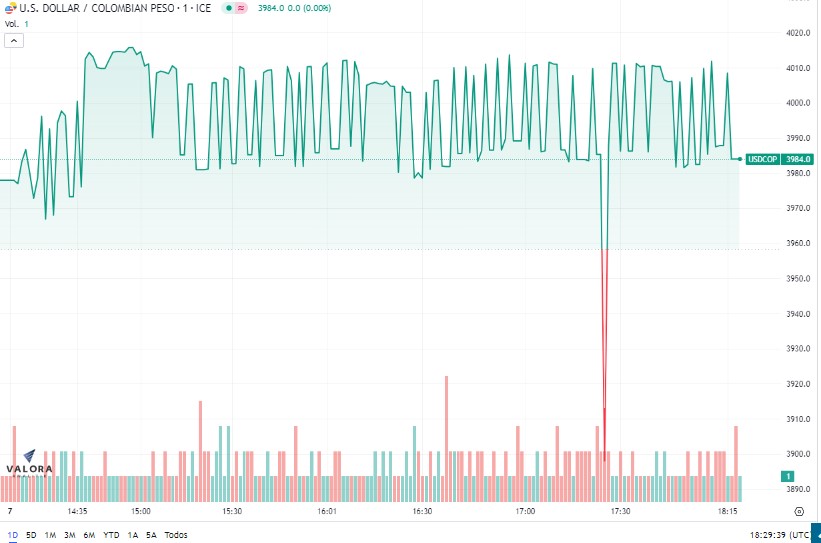Screen dimensions: 821x543
Task: Select the YTD time range
Action: pyautogui.click(x=111, y=535)
